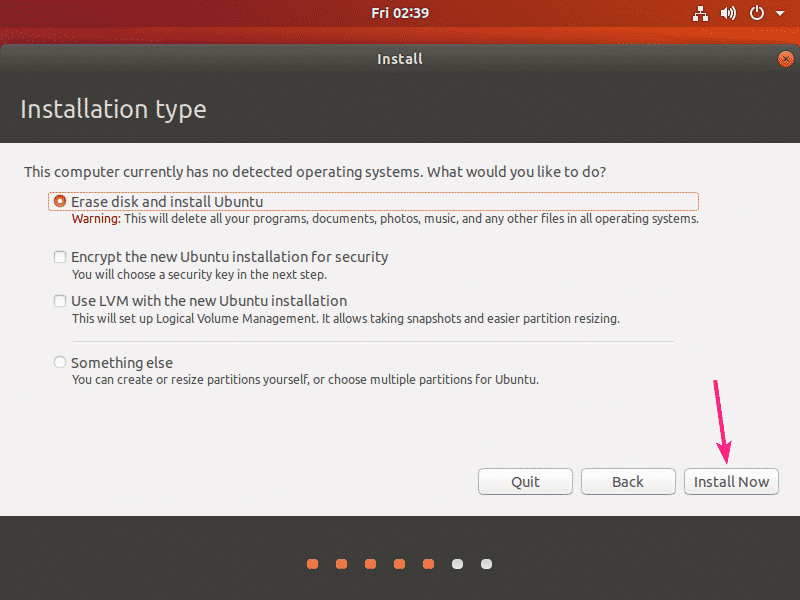Click the orange close icon on the Install window
This screenshot has width=800, height=600.
pos(785,58)
